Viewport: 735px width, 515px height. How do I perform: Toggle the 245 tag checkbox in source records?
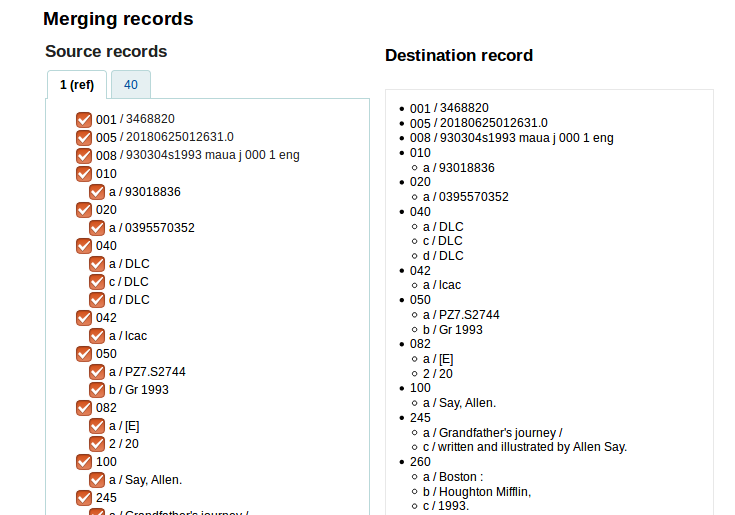[x=84, y=498]
